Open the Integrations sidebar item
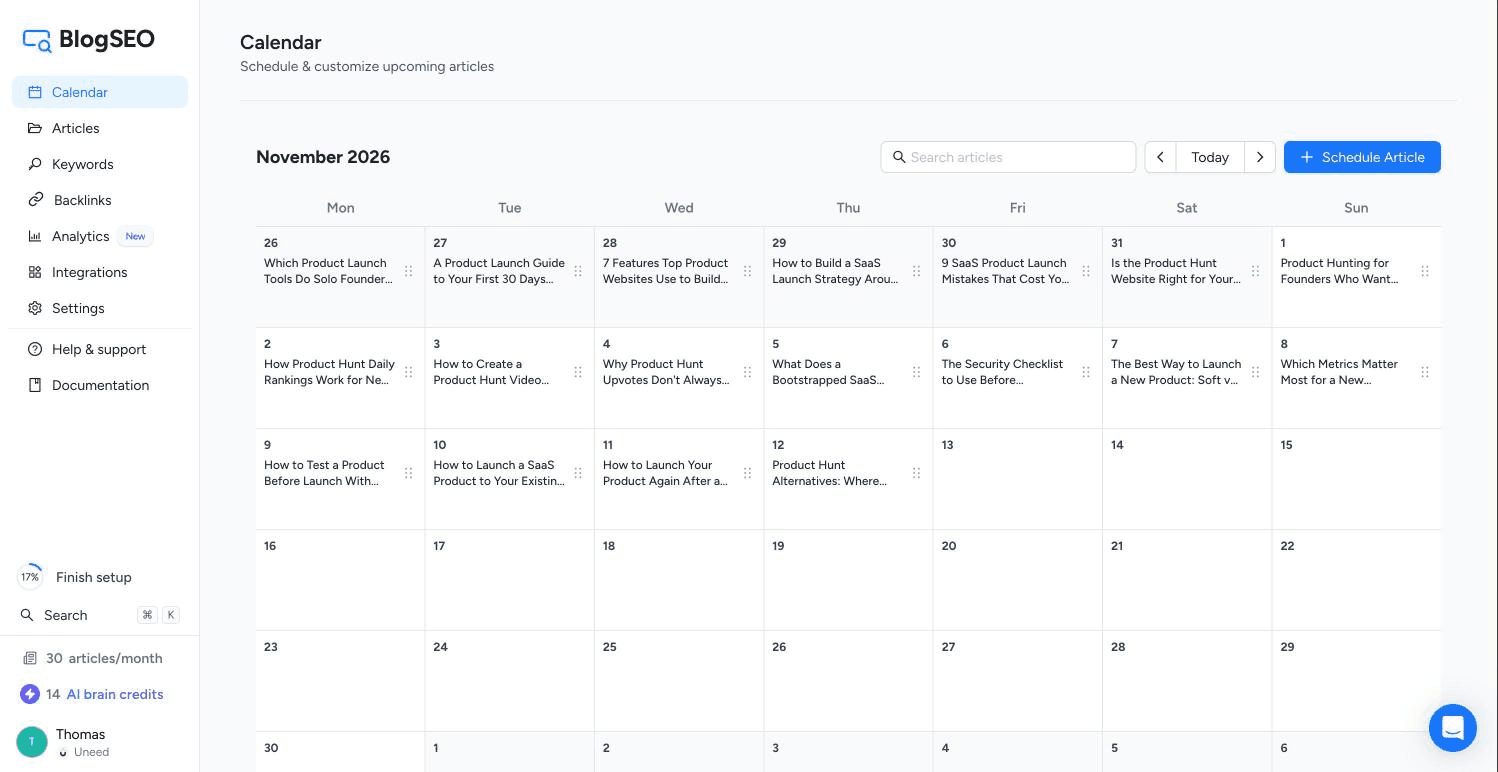The image size is (1498, 772). pyautogui.click(x=100, y=272)
